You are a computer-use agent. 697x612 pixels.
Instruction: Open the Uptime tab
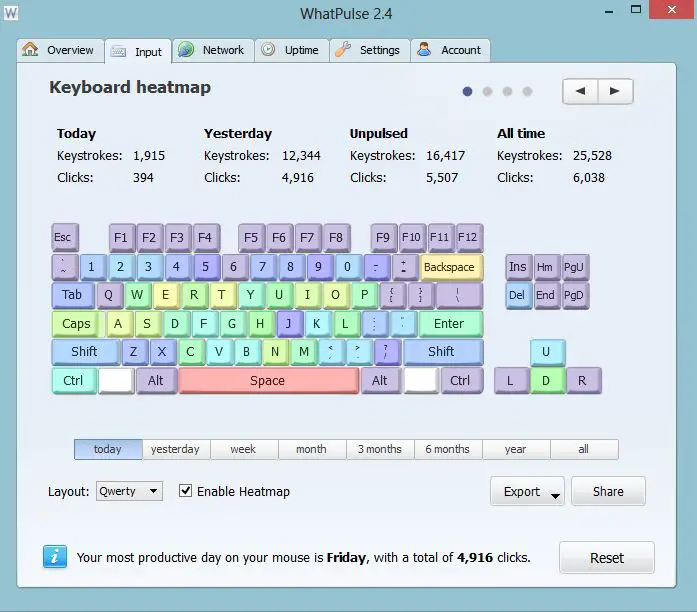coord(292,50)
